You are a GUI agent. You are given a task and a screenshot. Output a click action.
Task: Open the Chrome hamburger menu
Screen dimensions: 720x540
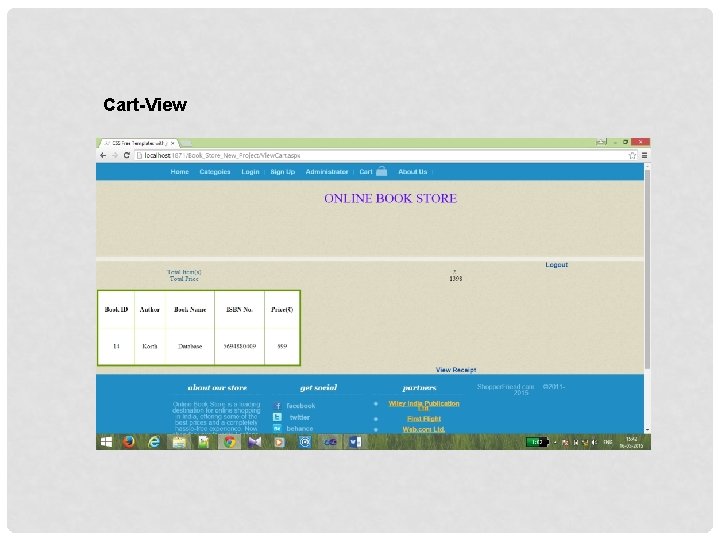pos(645,156)
